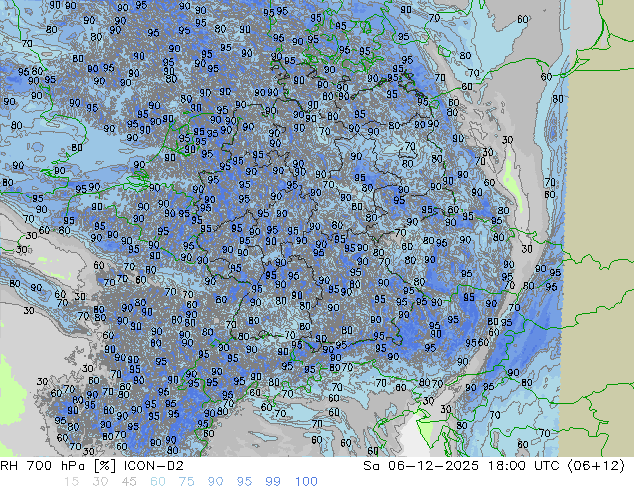
Task: Click the date "Sa 06-12-2025"
Action: pos(421,466)
